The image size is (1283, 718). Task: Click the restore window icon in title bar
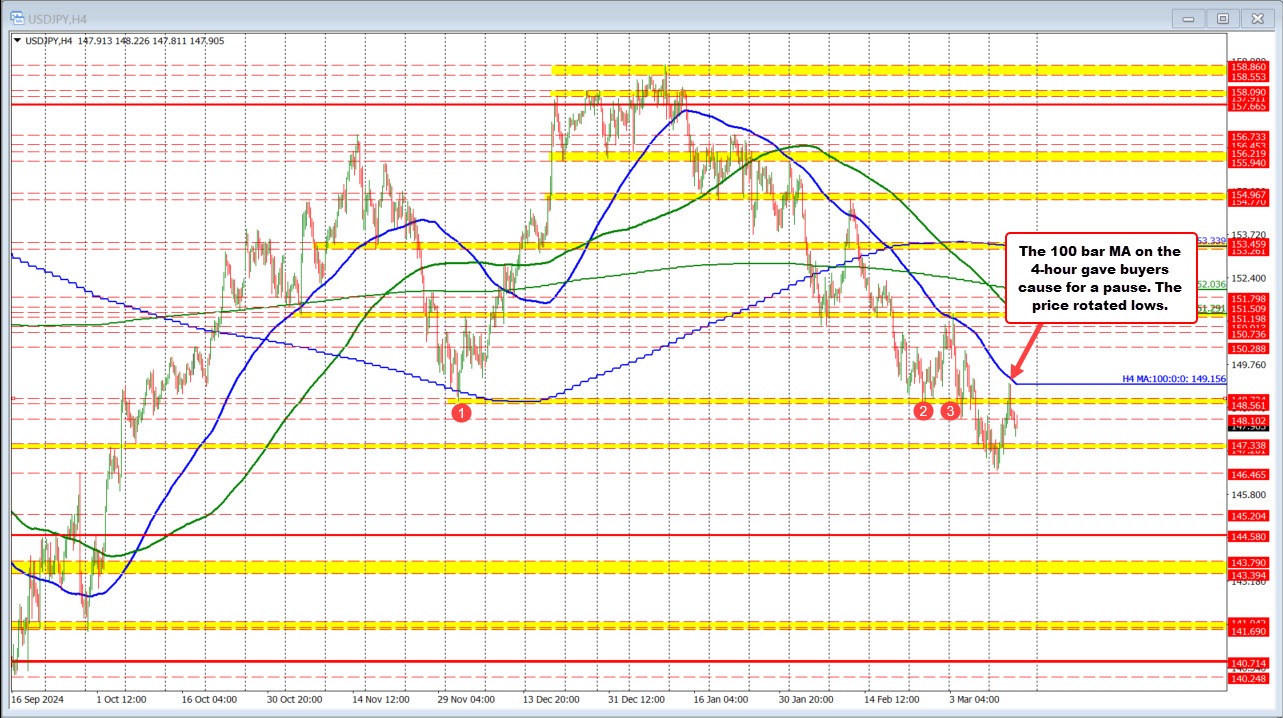(1223, 17)
